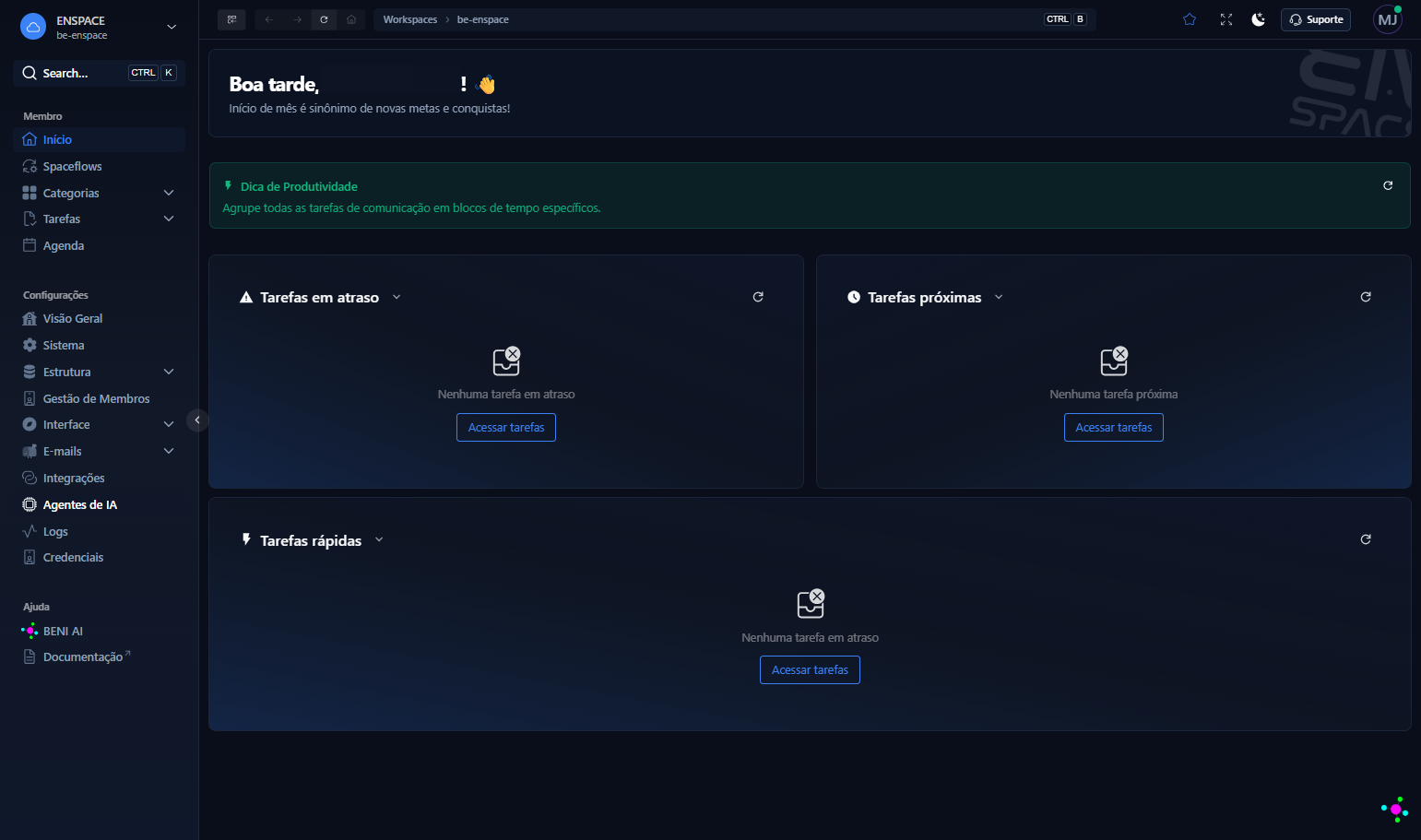Screen dimensions: 1421x840
Task: Click the favorite star icon in top bar
Action: coord(1190,19)
